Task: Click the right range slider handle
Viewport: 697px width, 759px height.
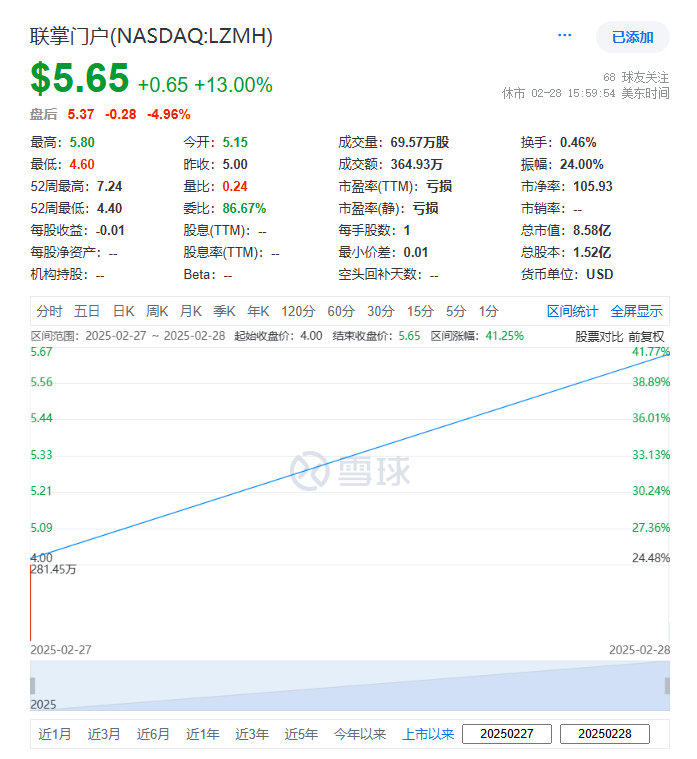Action: (x=667, y=686)
